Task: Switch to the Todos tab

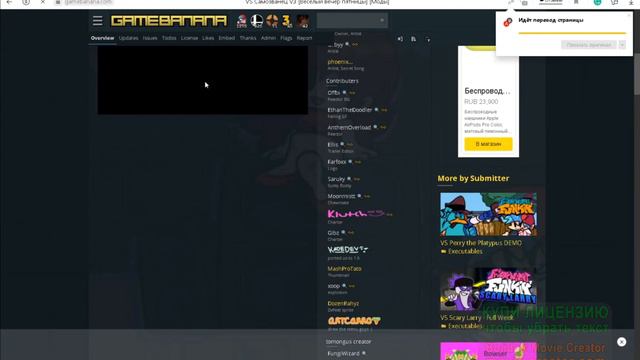Action: [x=169, y=38]
